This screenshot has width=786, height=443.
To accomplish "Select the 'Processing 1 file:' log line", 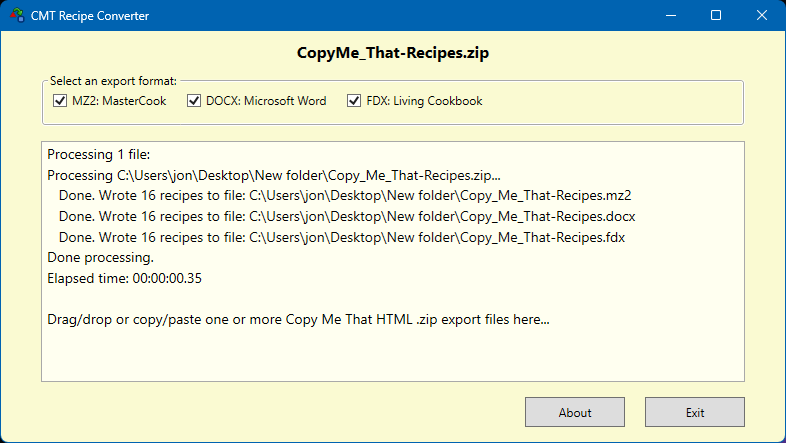I will (x=99, y=154).
